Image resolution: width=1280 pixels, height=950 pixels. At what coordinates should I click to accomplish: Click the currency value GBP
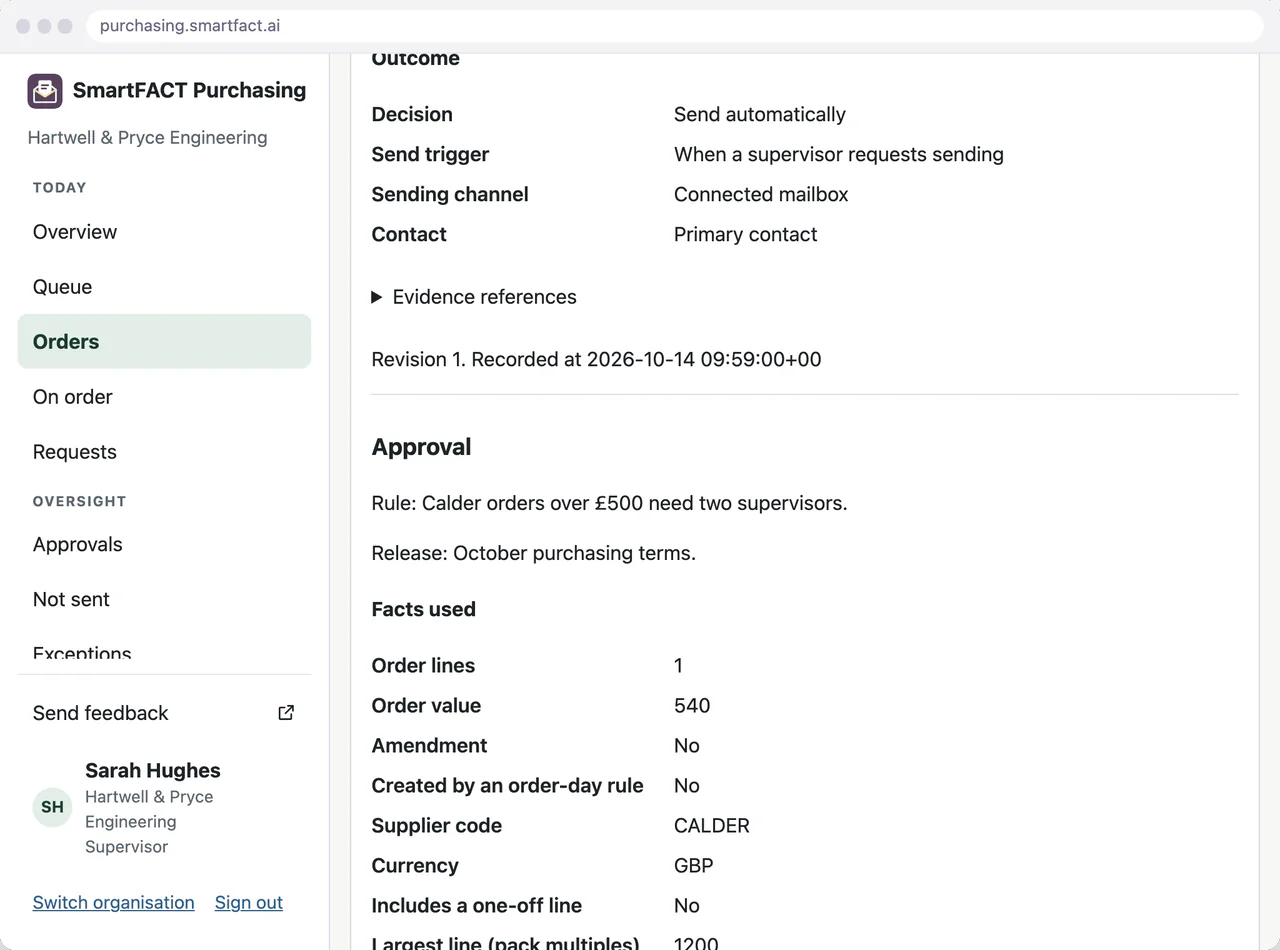pos(694,866)
